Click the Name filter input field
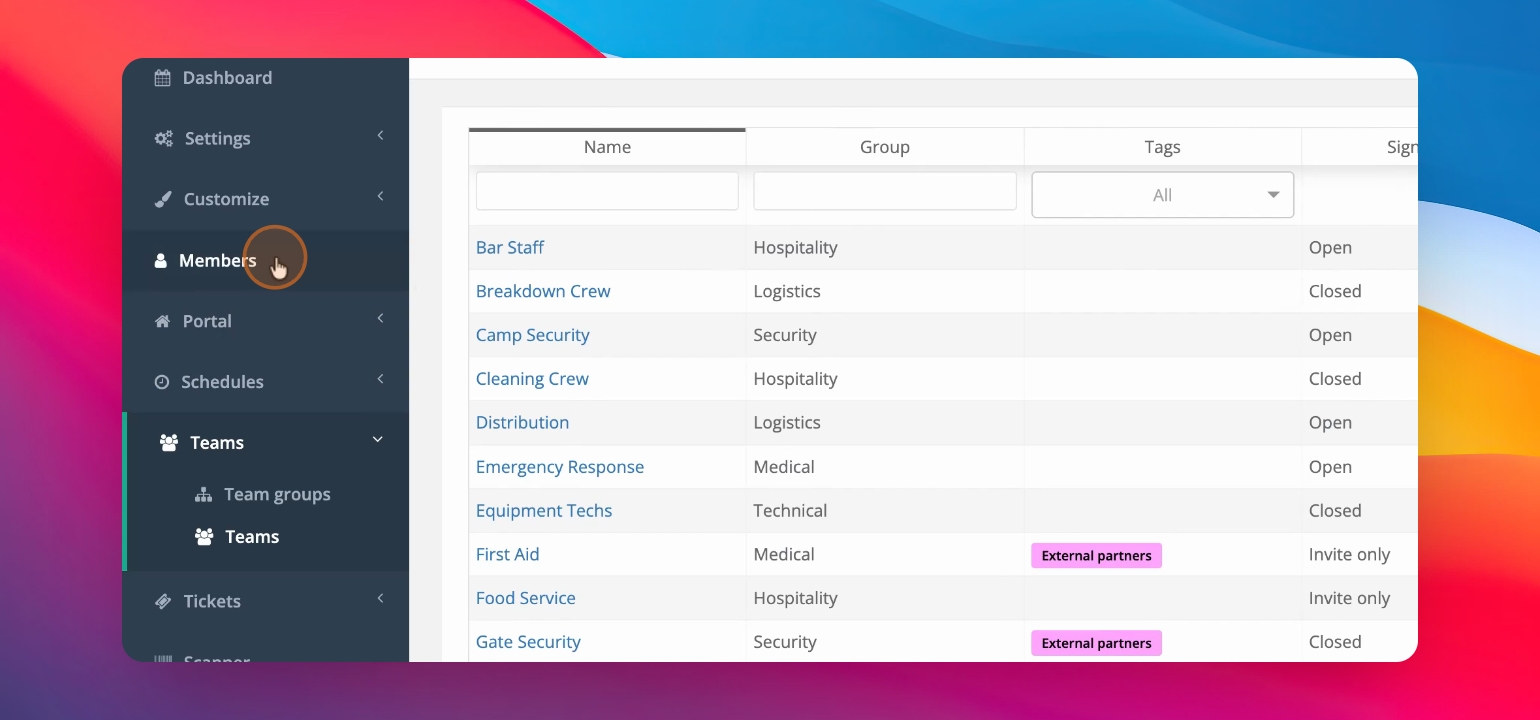 [x=607, y=191]
